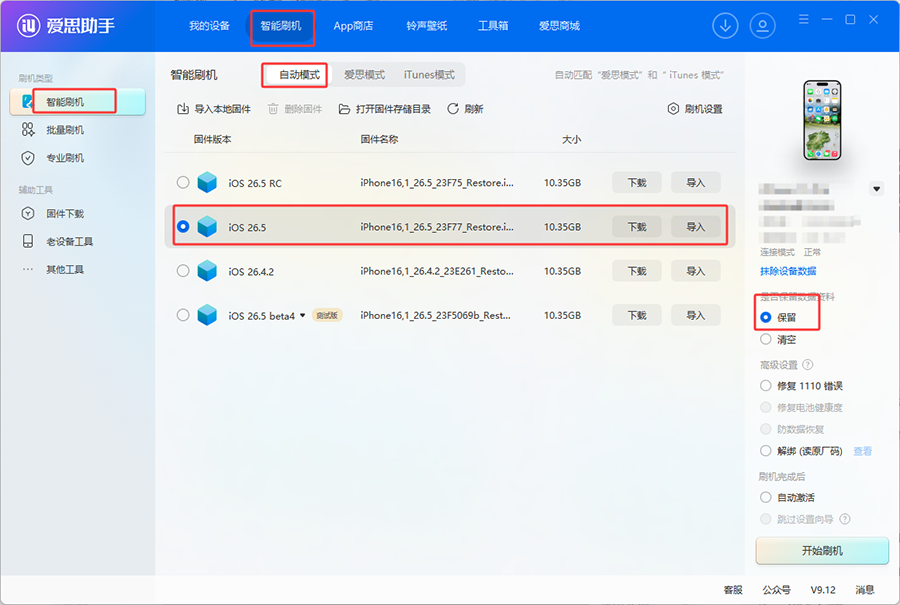Switch to 自动模式 flashing mode
Image resolution: width=900 pixels, height=605 pixels.
tap(299, 75)
